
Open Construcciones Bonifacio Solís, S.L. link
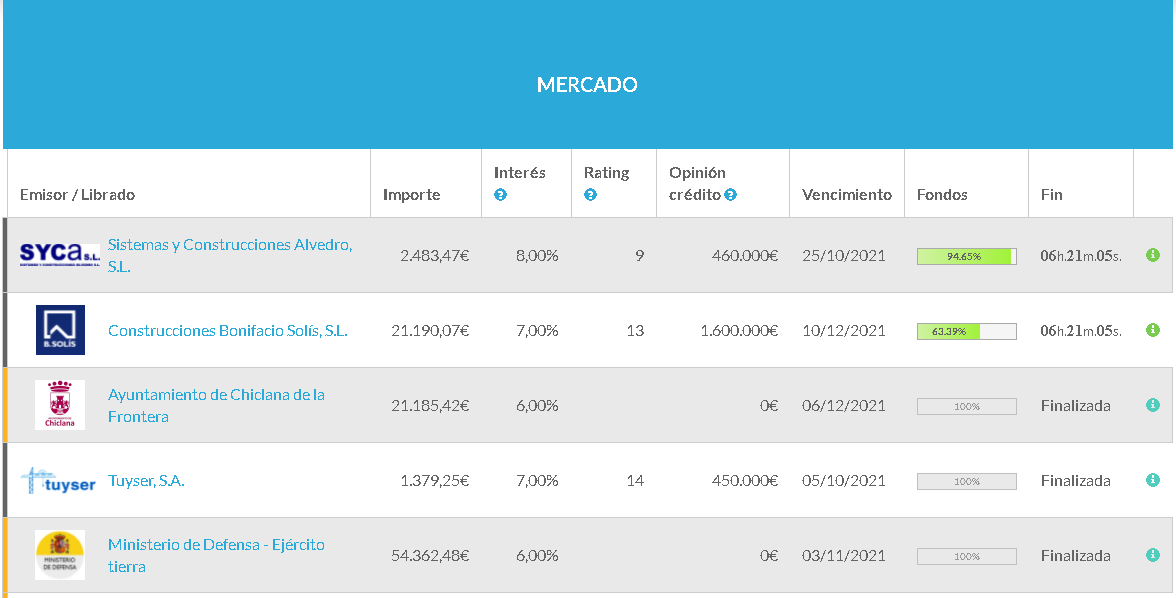click(228, 331)
